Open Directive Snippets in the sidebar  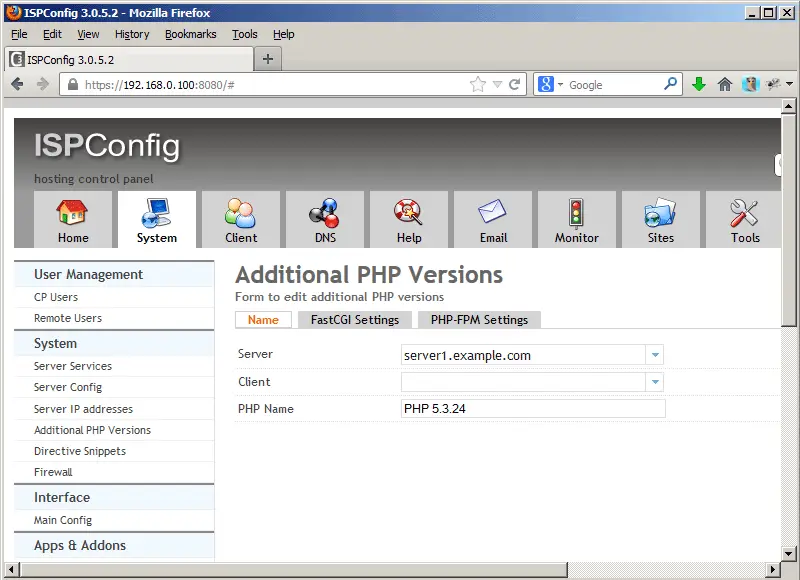pyautogui.click(x=80, y=451)
